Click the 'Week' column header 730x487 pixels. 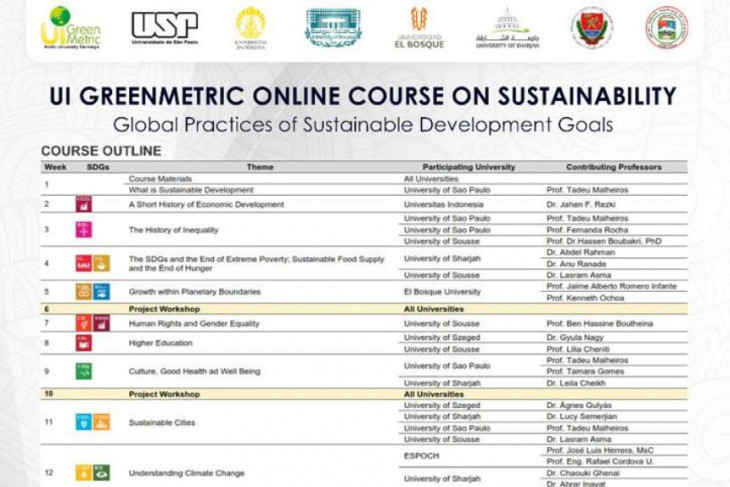55,167
